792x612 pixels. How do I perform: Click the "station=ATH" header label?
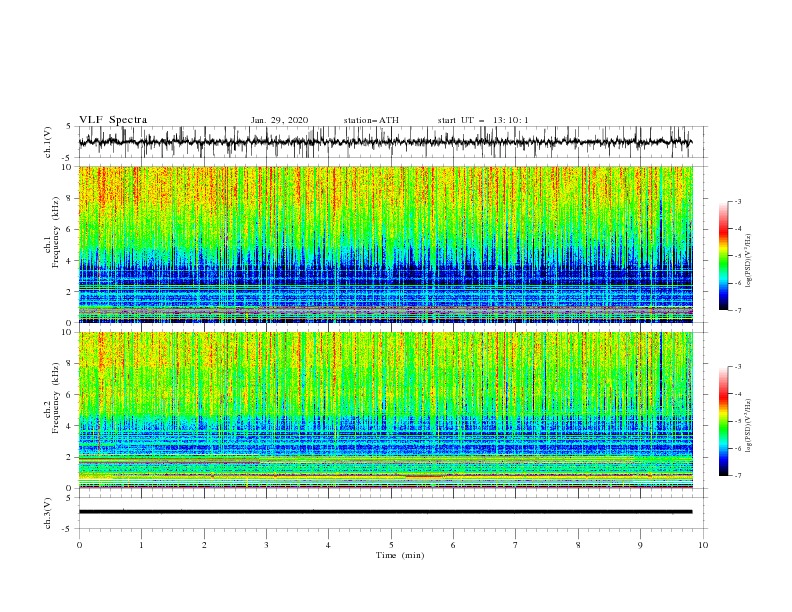click(371, 120)
